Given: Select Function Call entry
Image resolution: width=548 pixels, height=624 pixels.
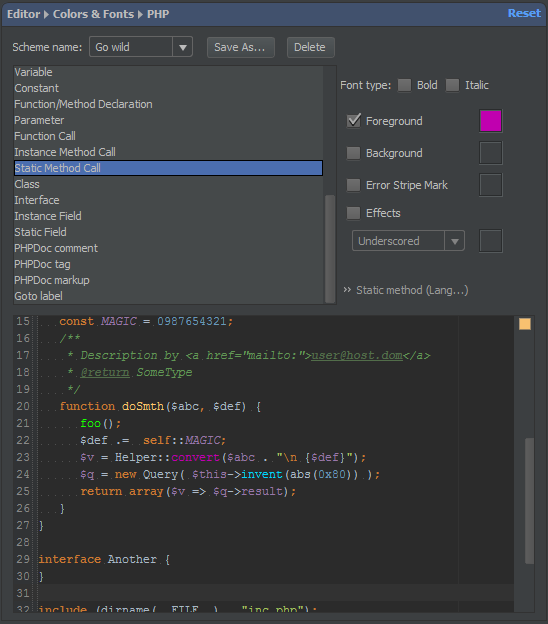Looking at the screenshot, I should (168, 136).
